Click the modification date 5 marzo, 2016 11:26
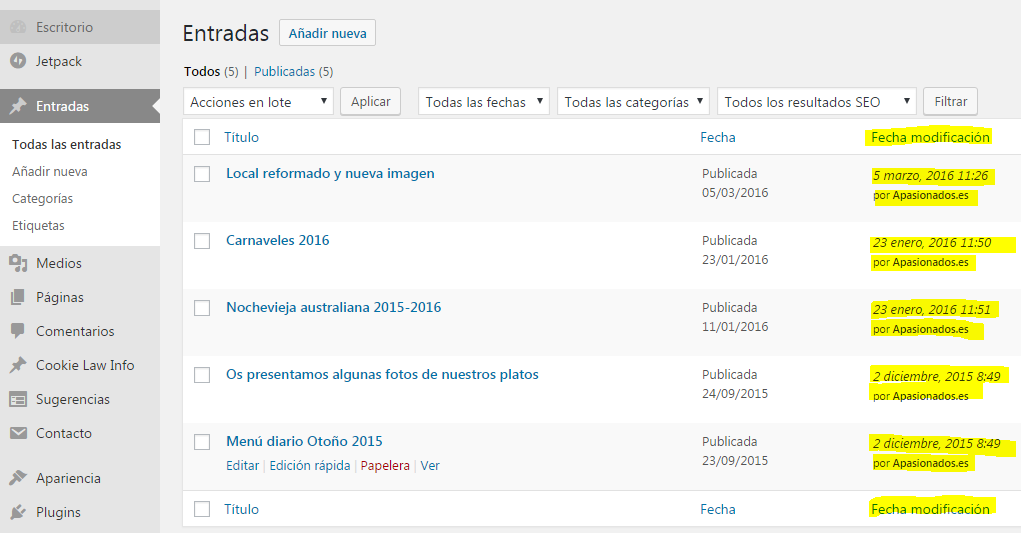Screen dimensions: 1021x533 click(x=930, y=176)
